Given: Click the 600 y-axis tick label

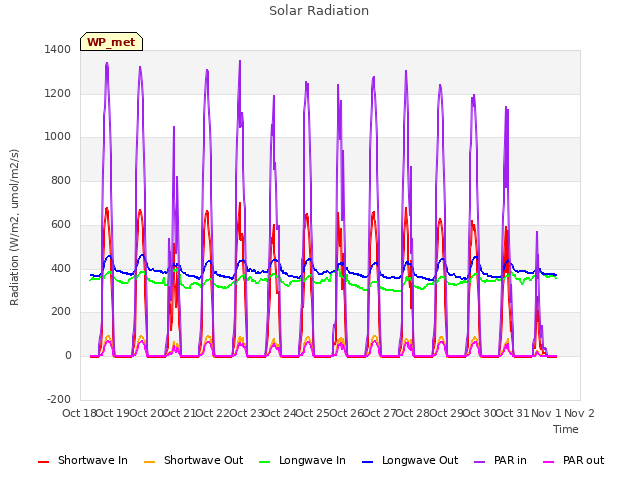Looking at the screenshot, I should point(61,224).
